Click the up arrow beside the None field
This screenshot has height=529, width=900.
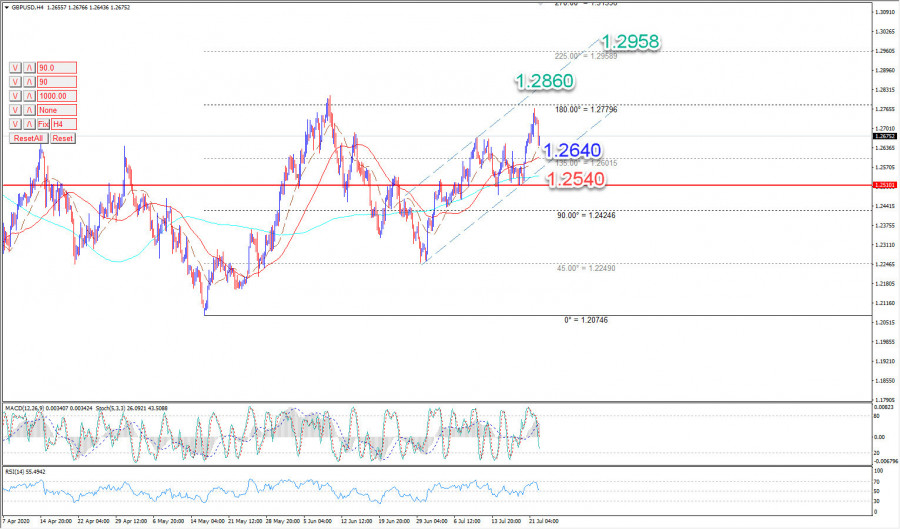[x=30, y=109]
